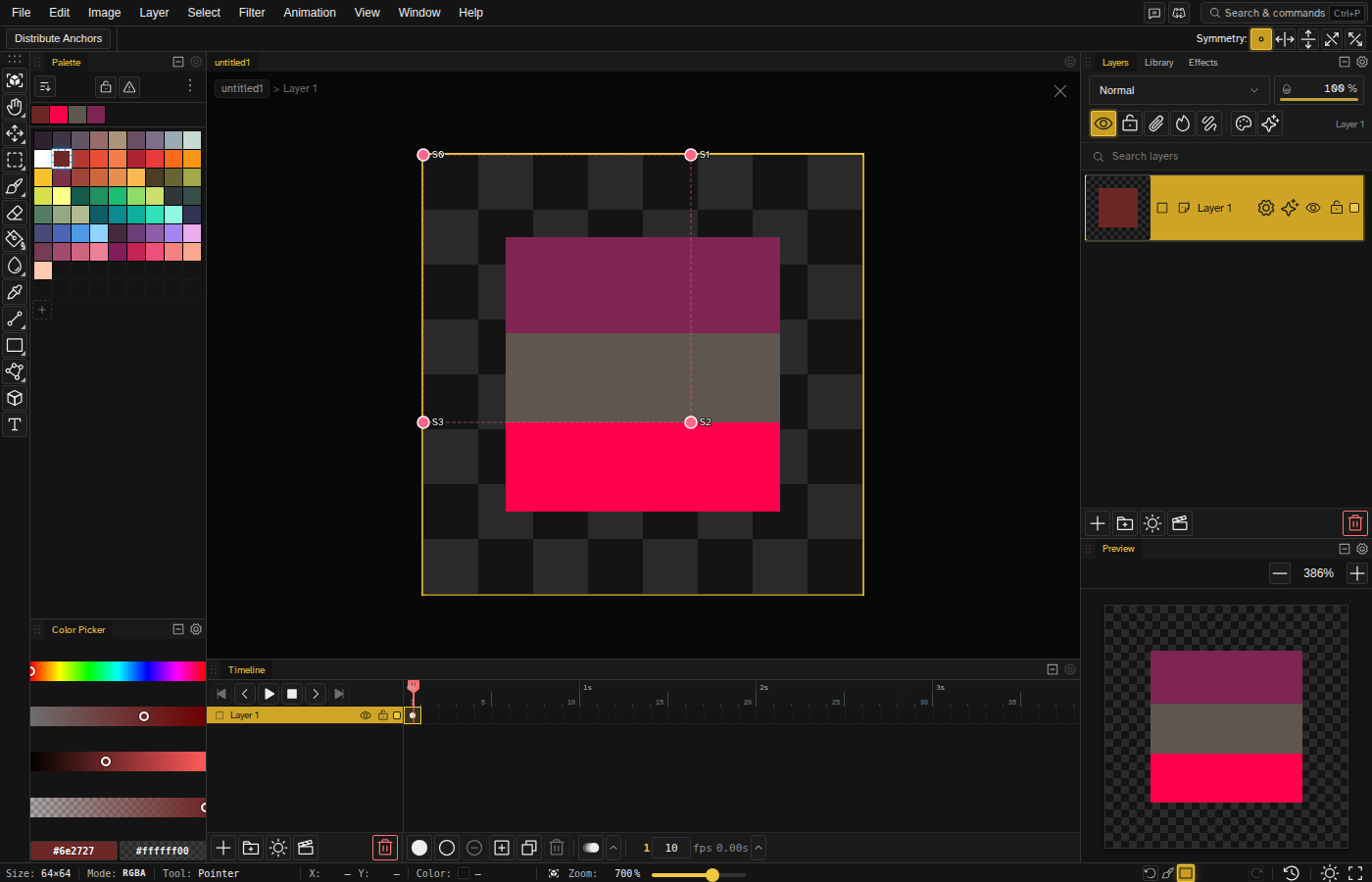
Task: Toggle the lock filter in Layers panel
Action: 1130,123
